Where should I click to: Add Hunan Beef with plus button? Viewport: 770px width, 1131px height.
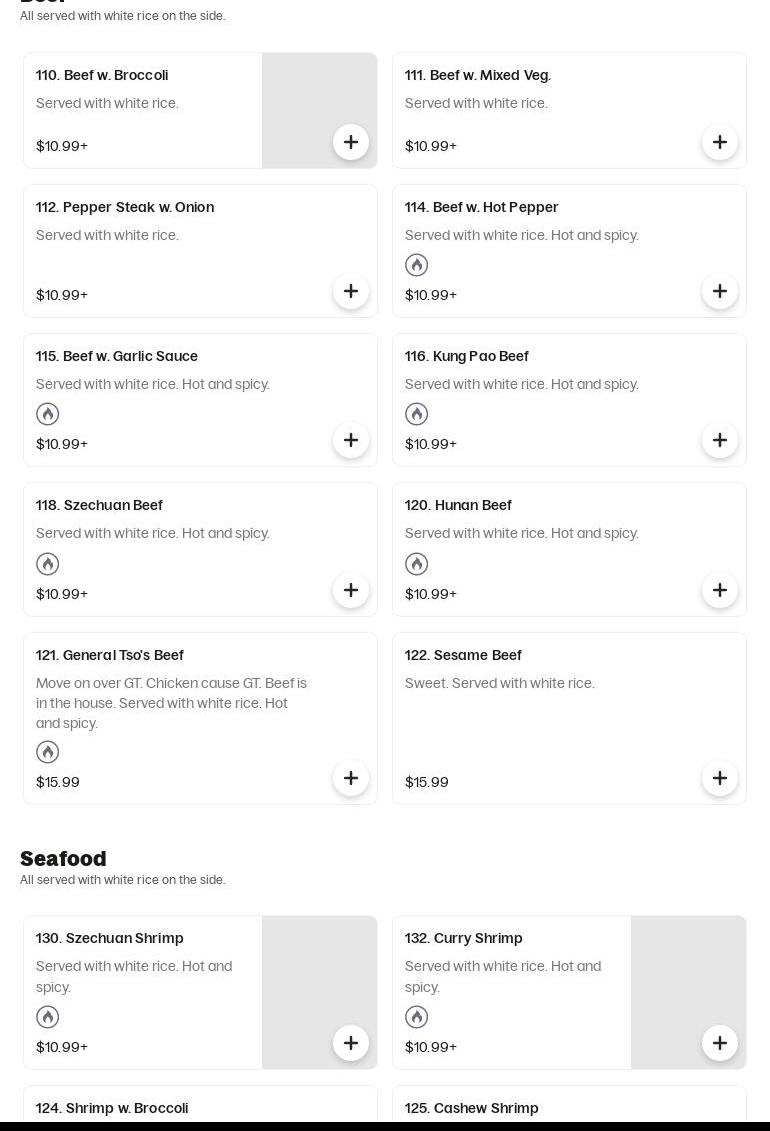(720, 590)
